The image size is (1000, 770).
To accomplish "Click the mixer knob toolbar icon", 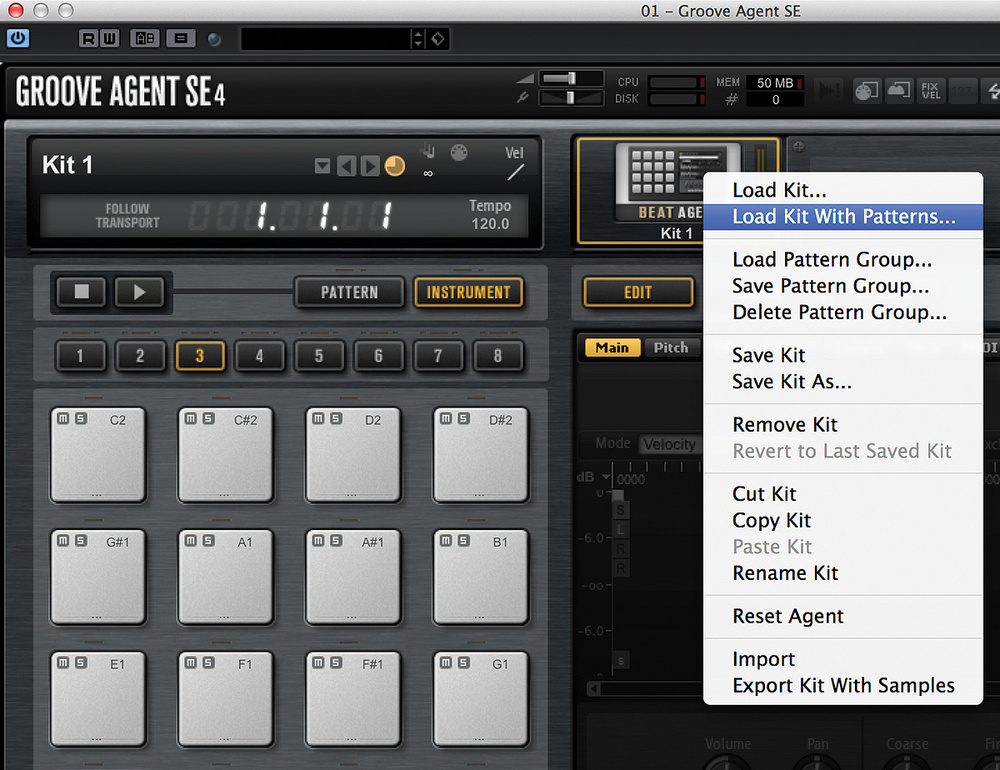I will click(x=867, y=91).
